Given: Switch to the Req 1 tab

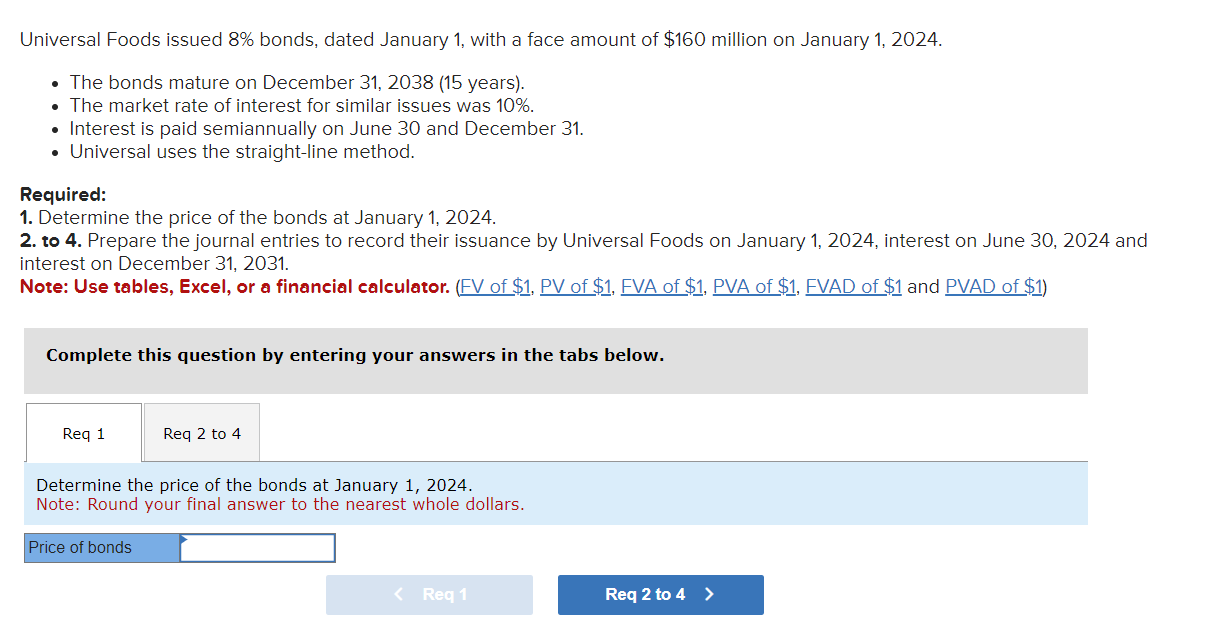Looking at the screenshot, I should coord(83,432).
